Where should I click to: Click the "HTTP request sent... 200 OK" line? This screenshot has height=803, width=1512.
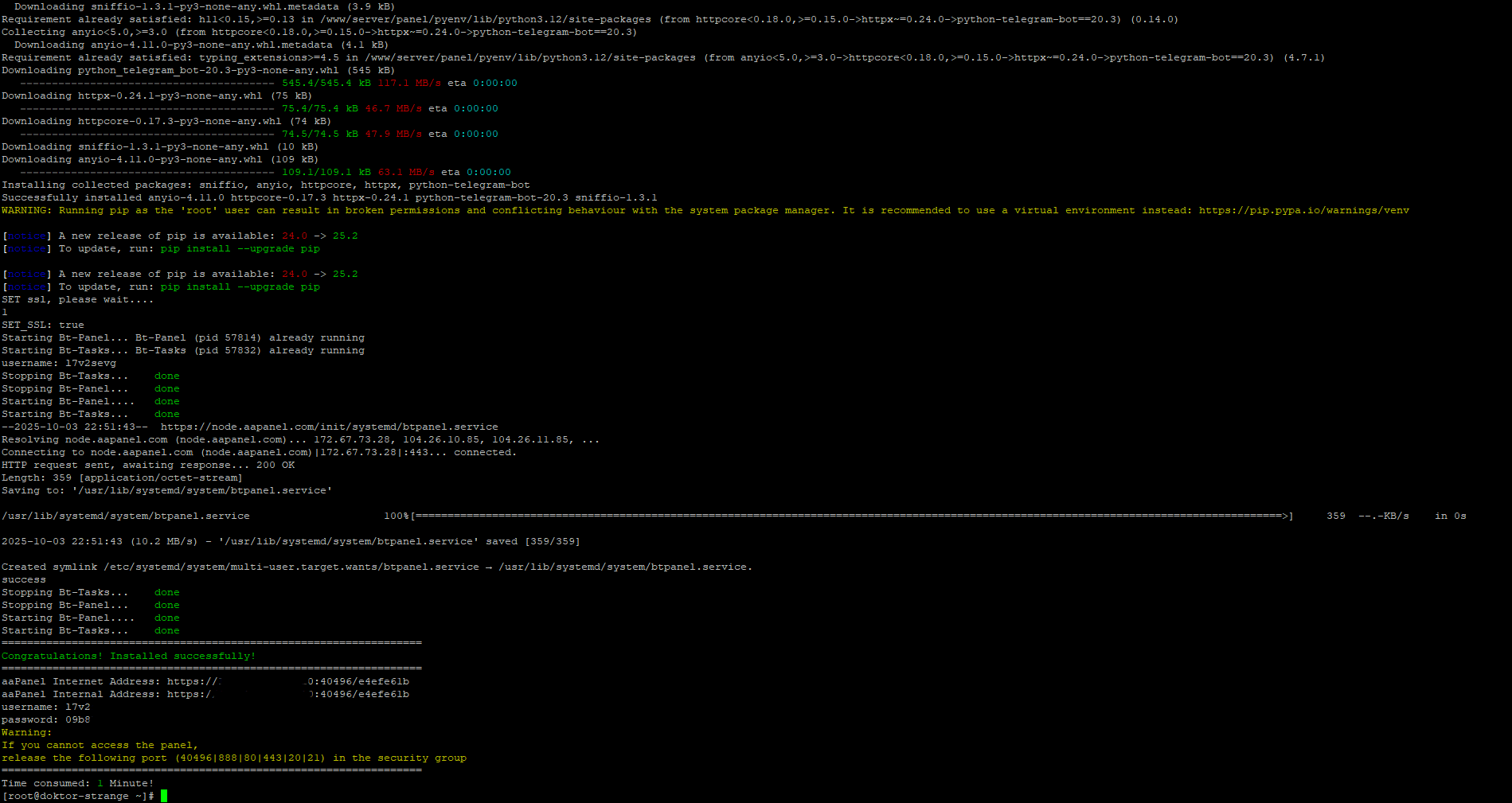point(148,466)
